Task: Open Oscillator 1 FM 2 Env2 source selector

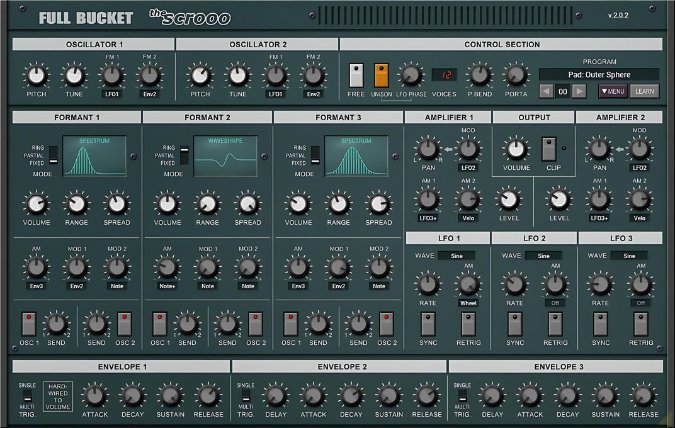Action: click(149, 94)
